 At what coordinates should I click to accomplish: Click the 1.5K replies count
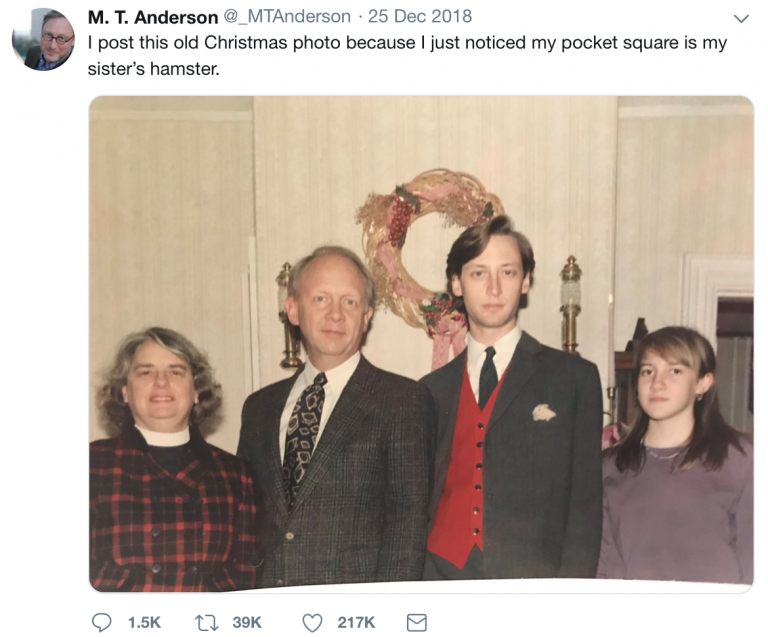tap(144, 622)
